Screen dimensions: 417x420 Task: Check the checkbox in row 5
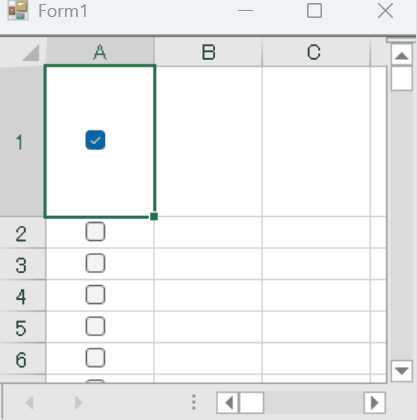[x=95, y=326]
